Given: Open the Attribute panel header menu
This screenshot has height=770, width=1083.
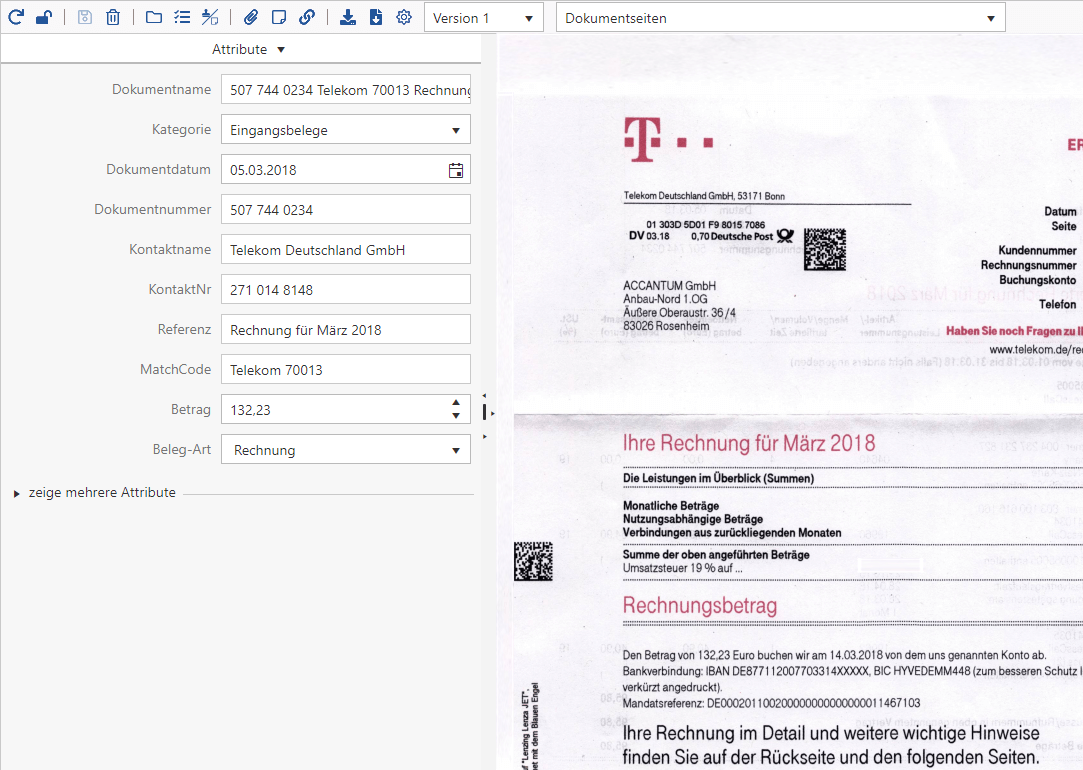Looking at the screenshot, I should click(248, 49).
